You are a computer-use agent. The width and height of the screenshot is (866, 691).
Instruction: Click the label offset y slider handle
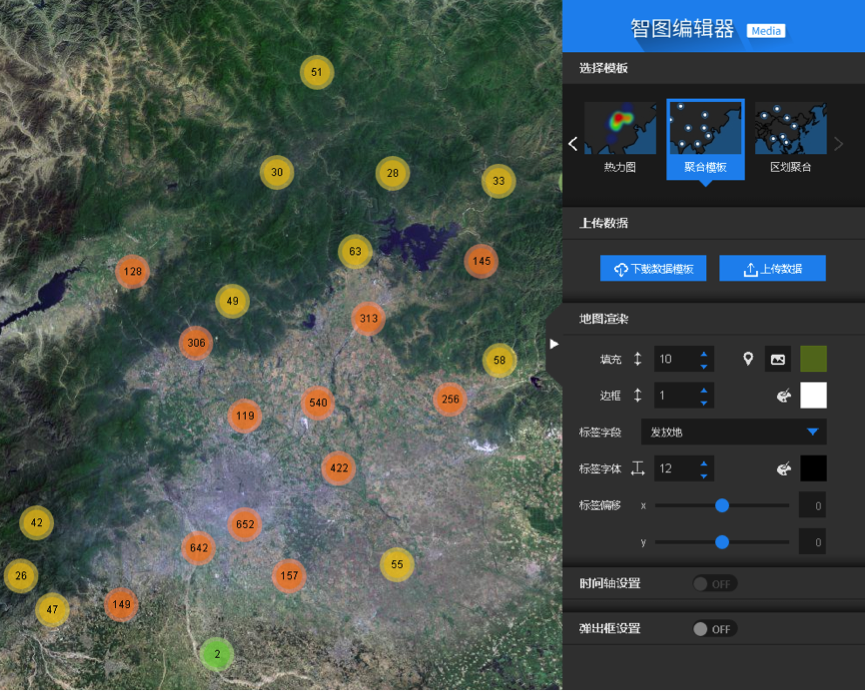pyautogui.click(x=722, y=542)
